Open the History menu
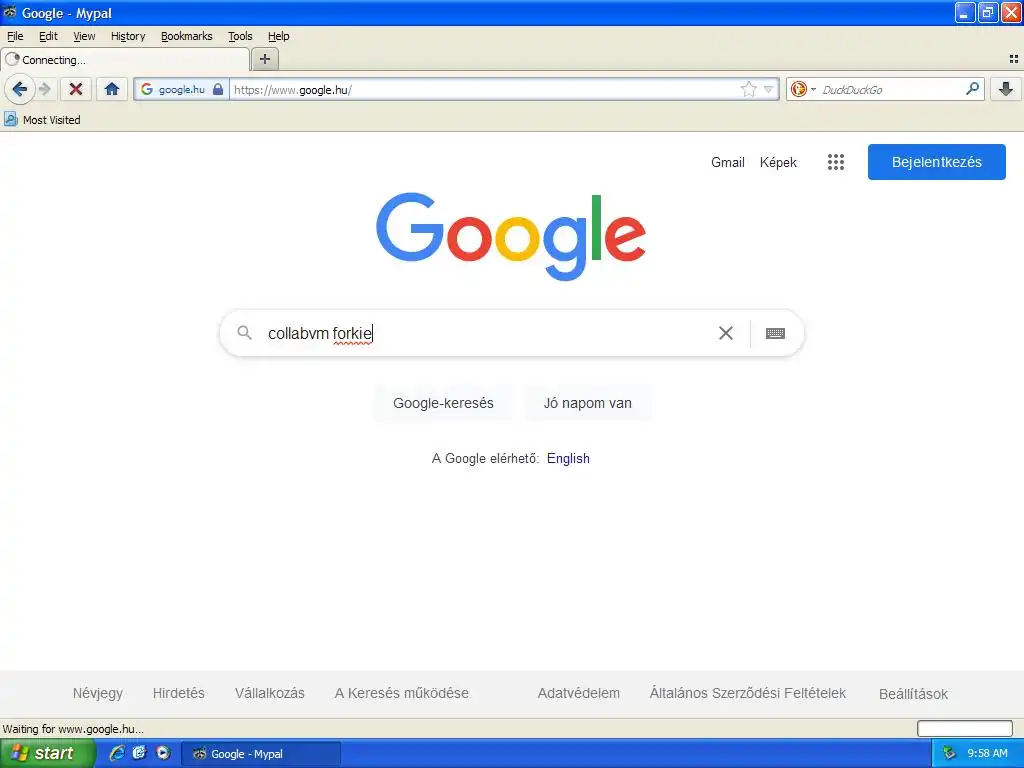This screenshot has height=768, width=1024. [128, 36]
